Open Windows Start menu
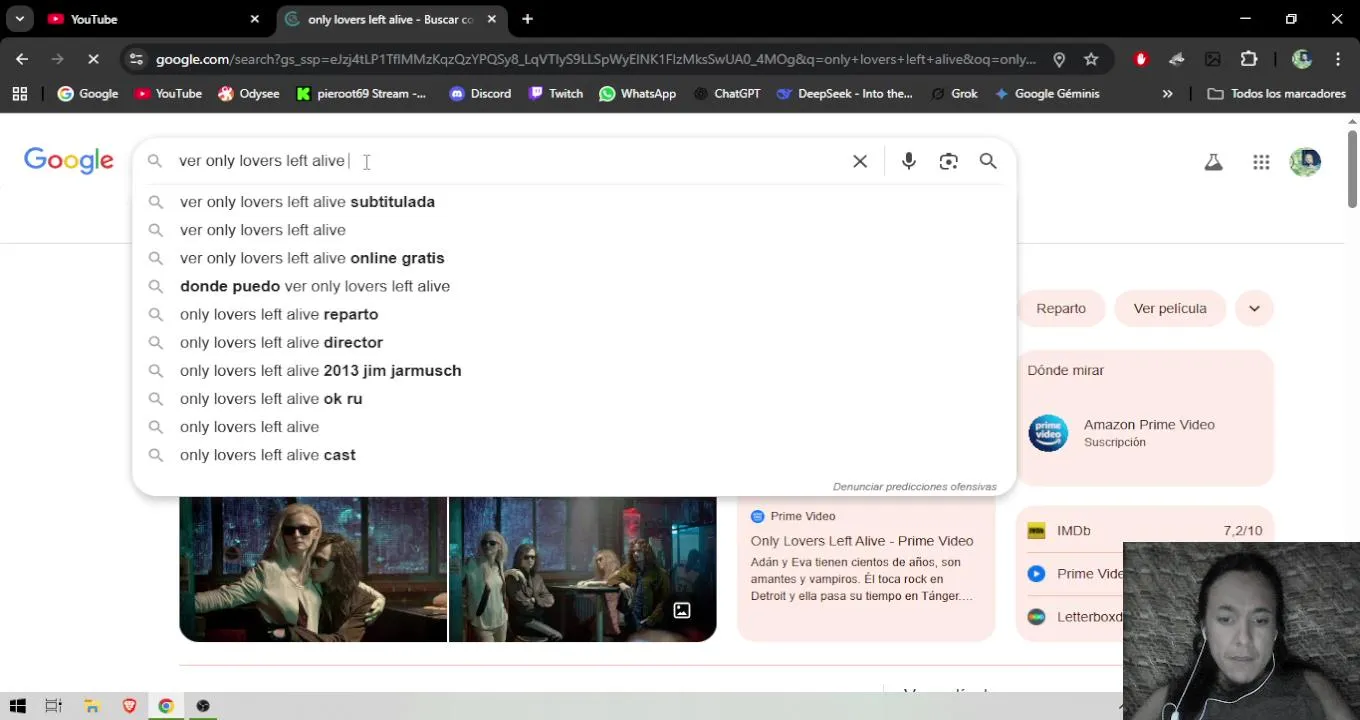1360x720 pixels. point(17,706)
